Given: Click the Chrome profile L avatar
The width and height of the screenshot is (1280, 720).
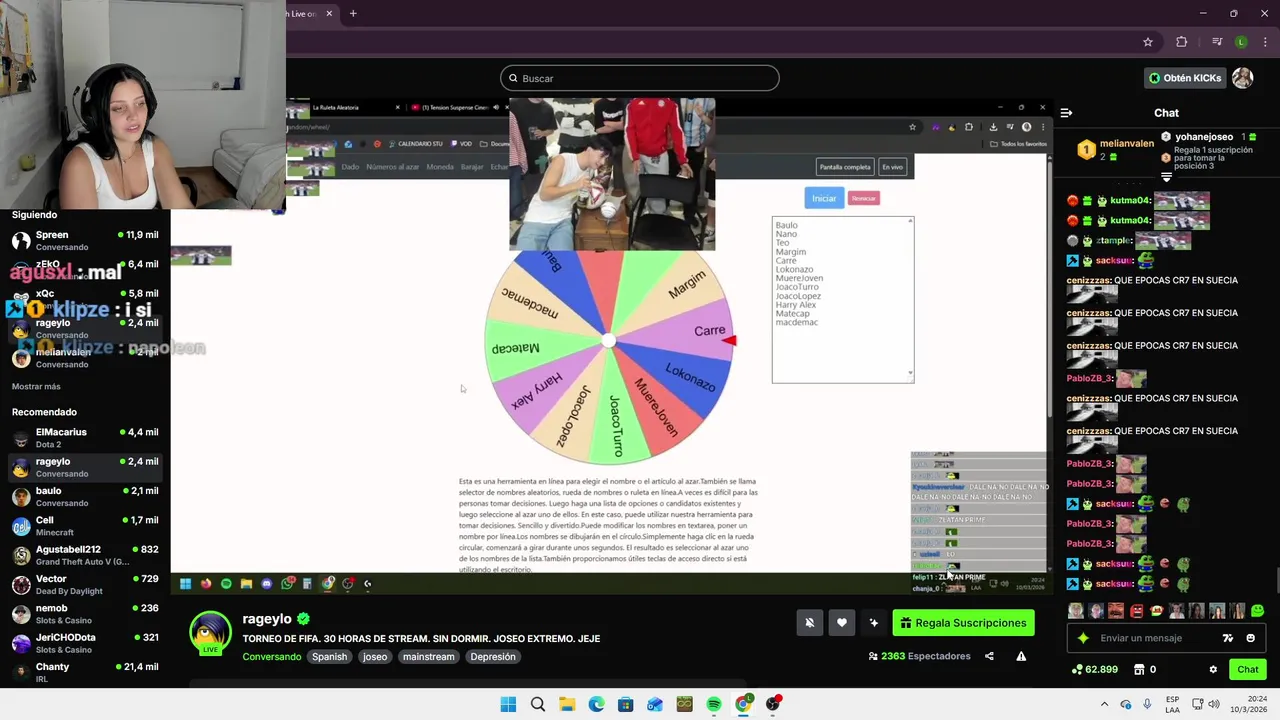Looking at the screenshot, I should click(1241, 42).
